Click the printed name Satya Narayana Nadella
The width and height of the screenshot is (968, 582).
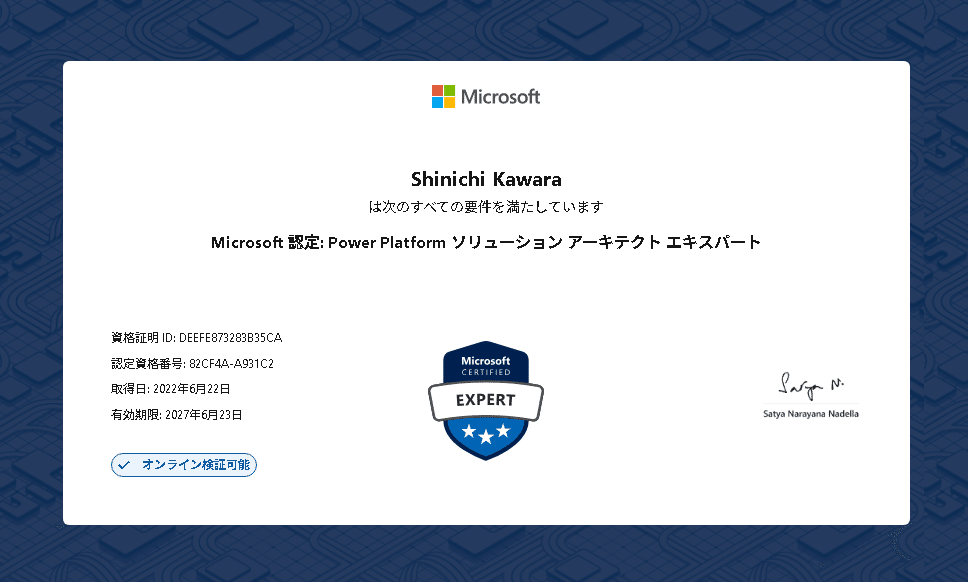click(811, 414)
